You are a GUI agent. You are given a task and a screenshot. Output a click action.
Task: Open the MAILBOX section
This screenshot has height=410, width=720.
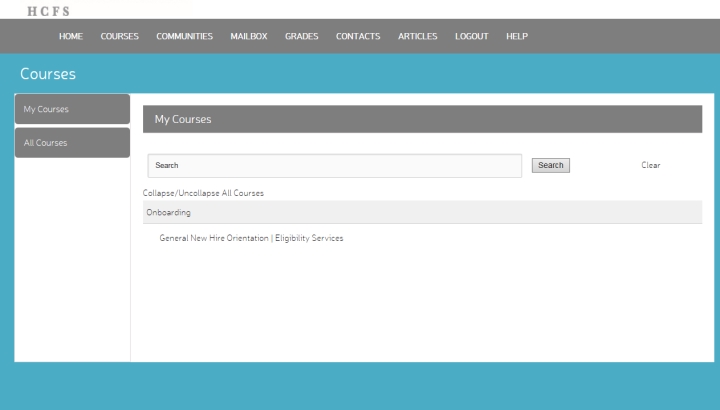249,36
